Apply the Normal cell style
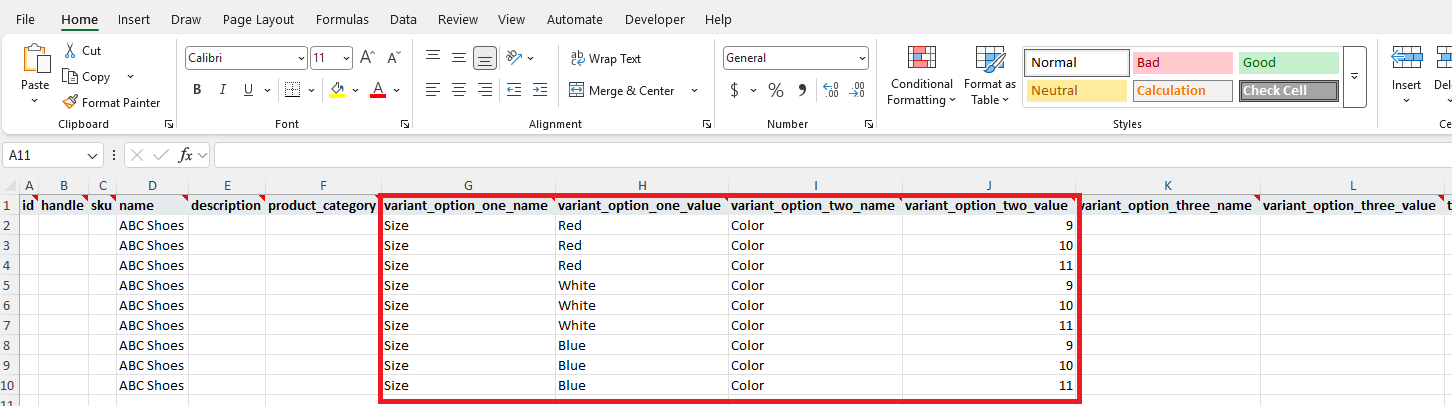 (1077, 62)
